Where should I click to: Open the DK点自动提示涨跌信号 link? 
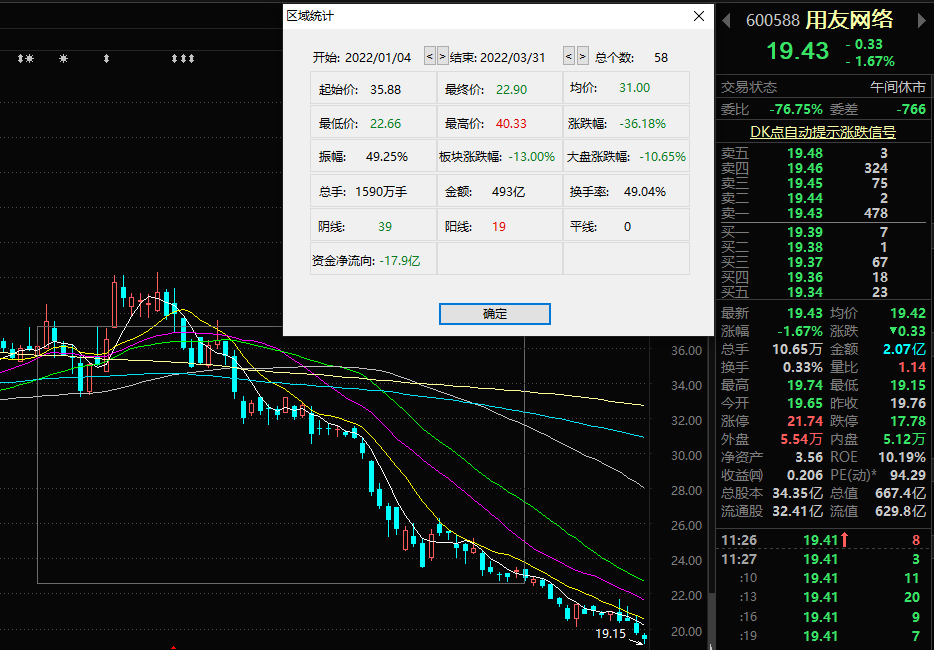tap(823, 132)
